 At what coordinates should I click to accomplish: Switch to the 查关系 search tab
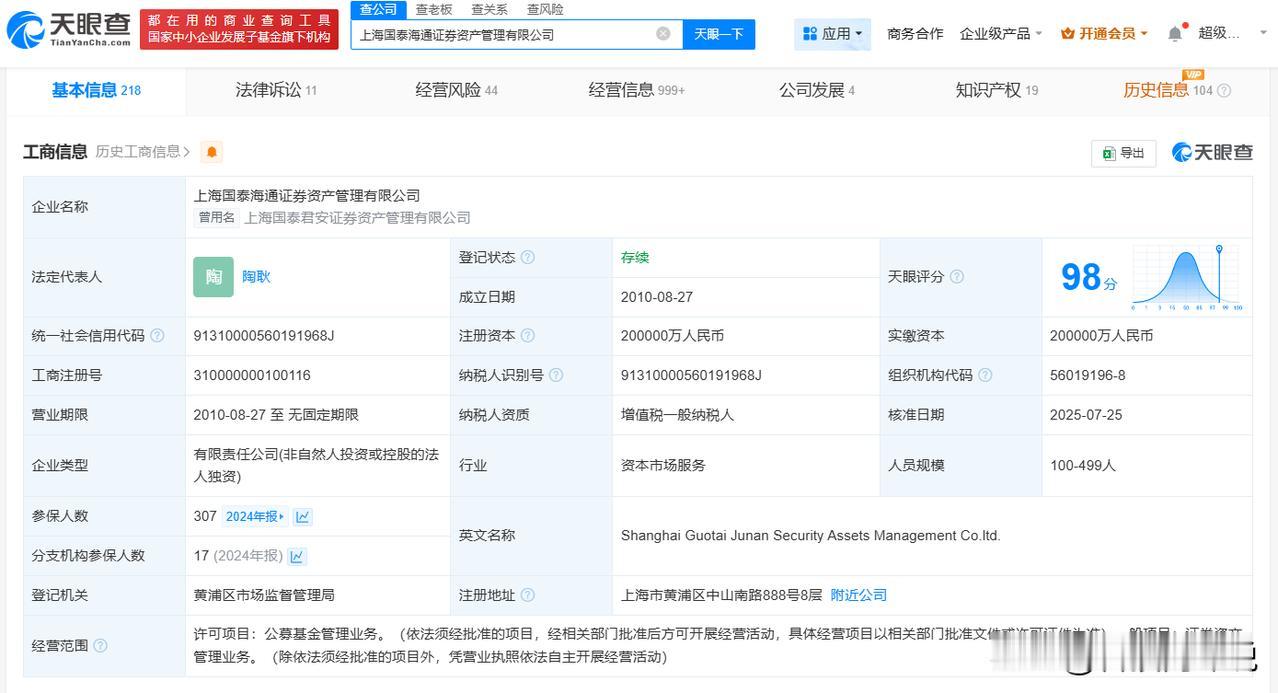[489, 9]
